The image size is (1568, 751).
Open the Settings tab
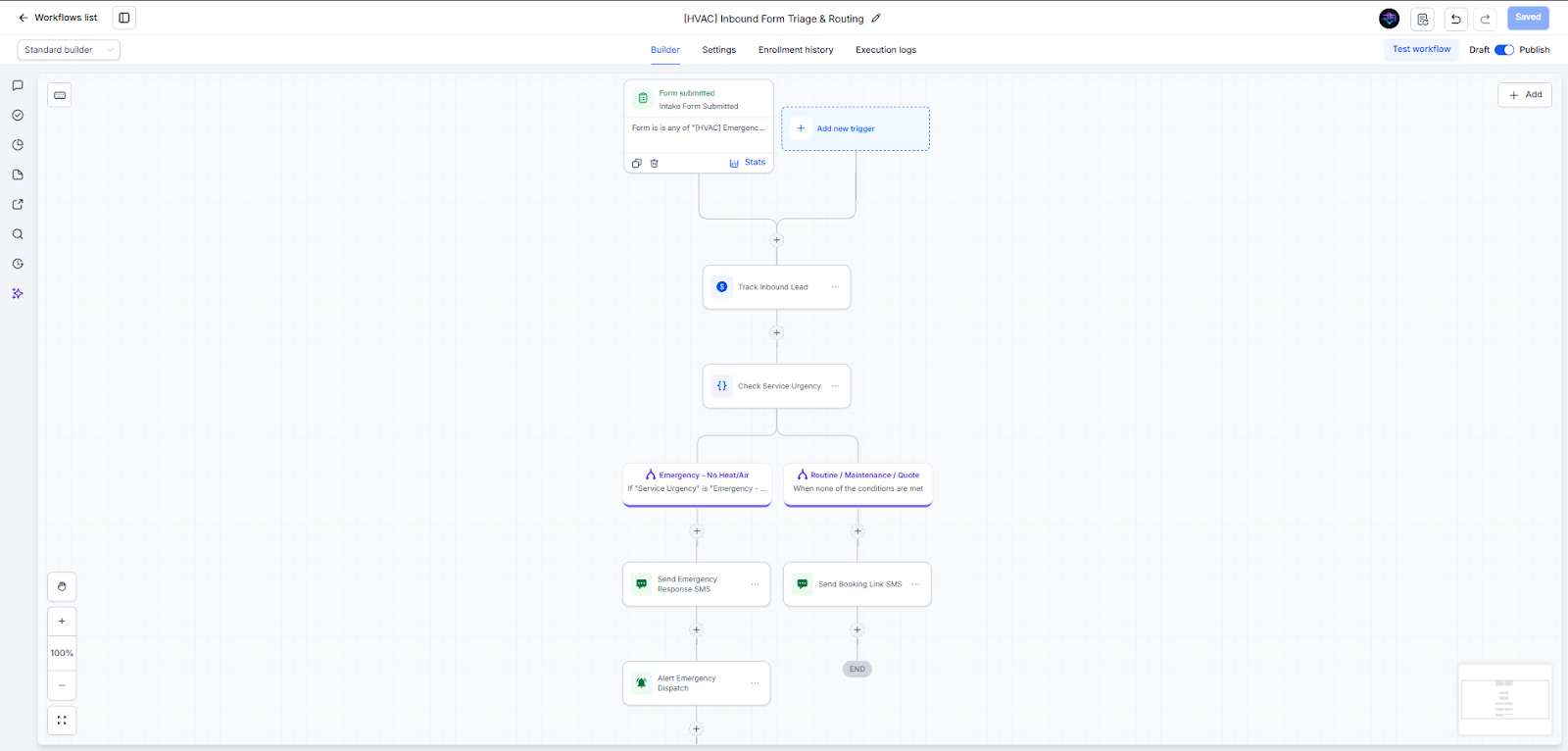click(719, 50)
